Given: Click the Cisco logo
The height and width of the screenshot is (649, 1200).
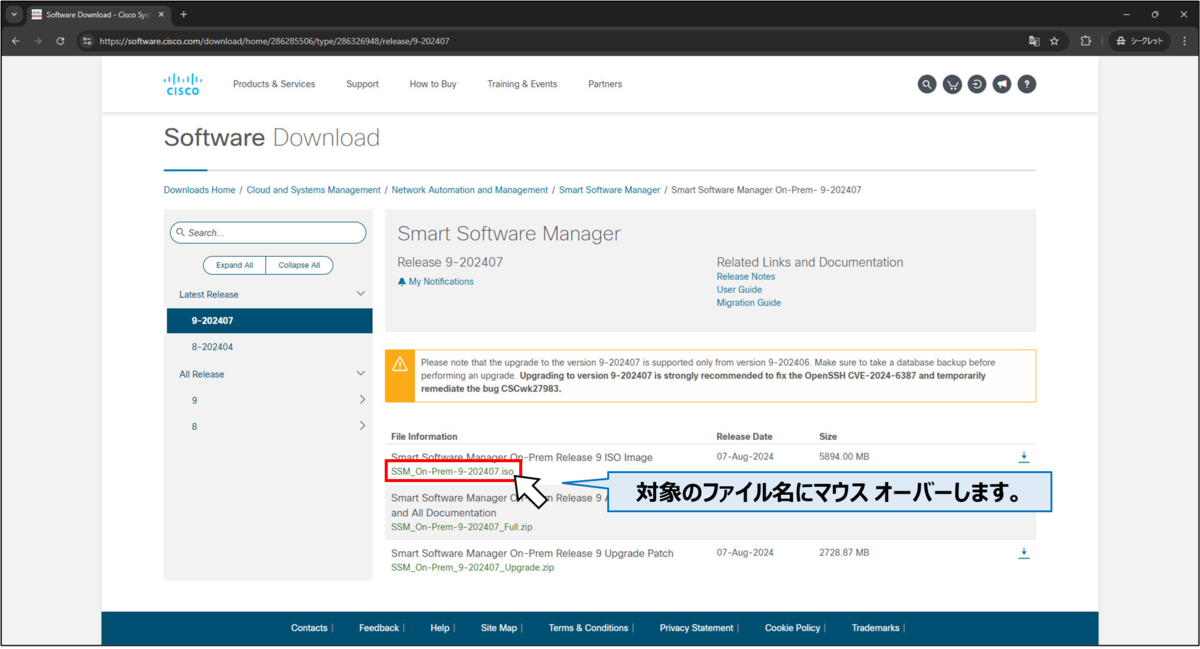Looking at the screenshot, I should [x=182, y=84].
